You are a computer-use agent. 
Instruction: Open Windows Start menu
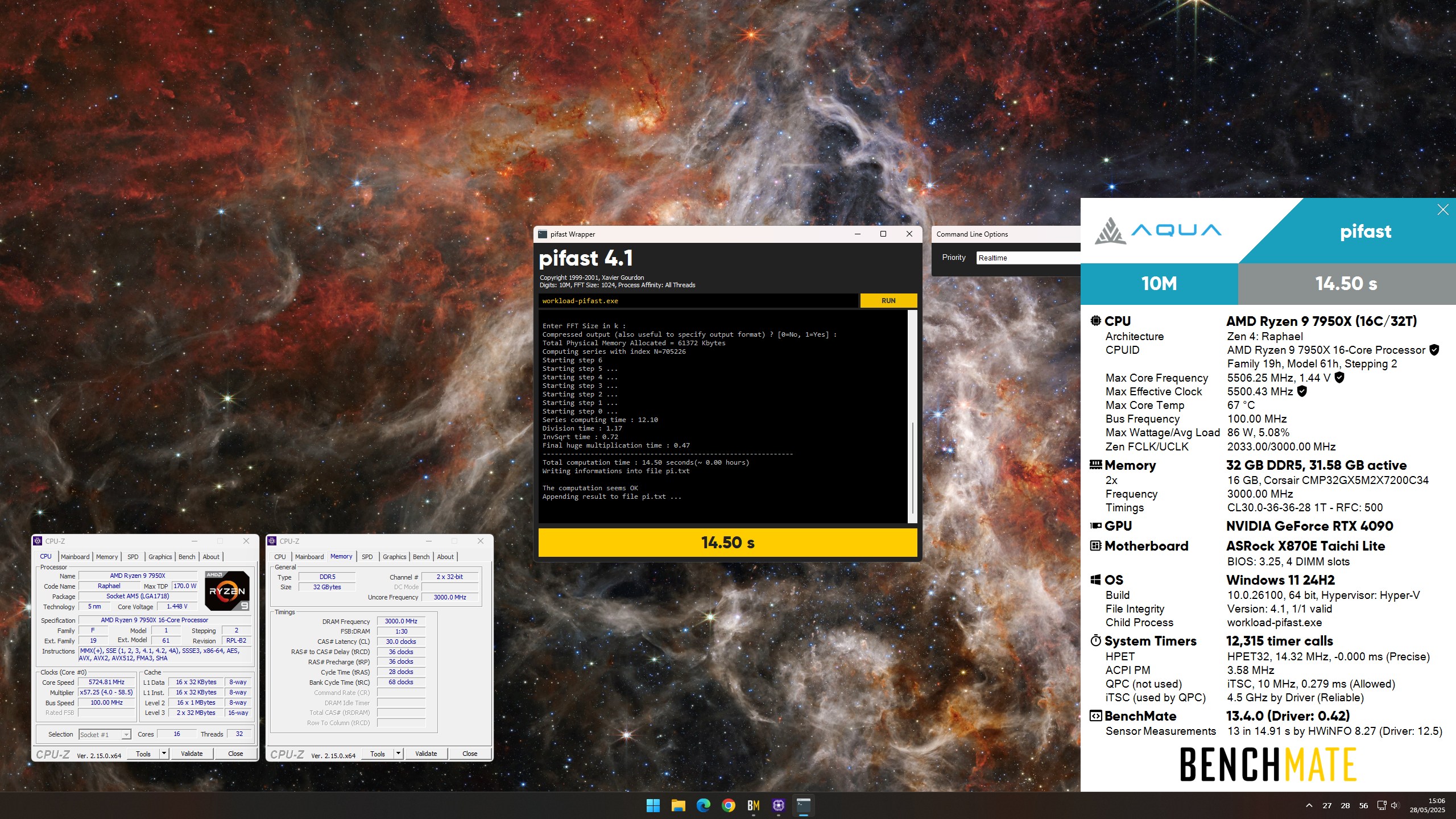coord(653,805)
